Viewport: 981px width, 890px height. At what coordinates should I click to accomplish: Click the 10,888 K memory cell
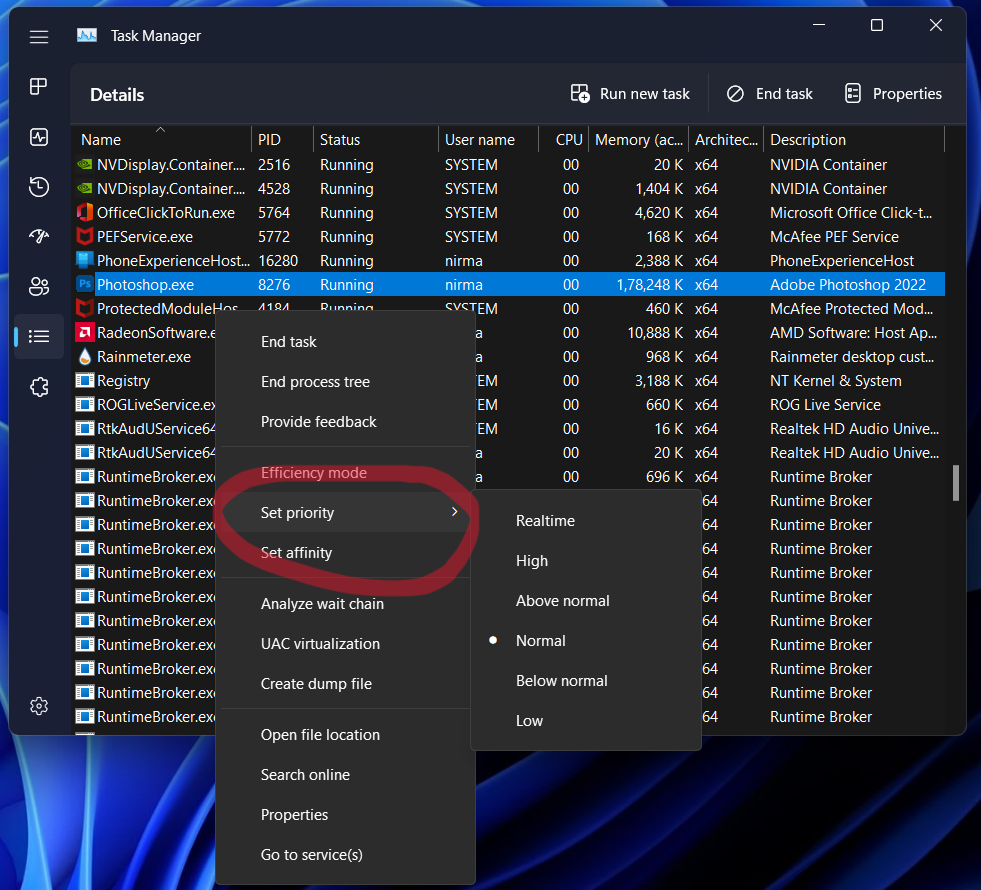click(x=655, y=333)
